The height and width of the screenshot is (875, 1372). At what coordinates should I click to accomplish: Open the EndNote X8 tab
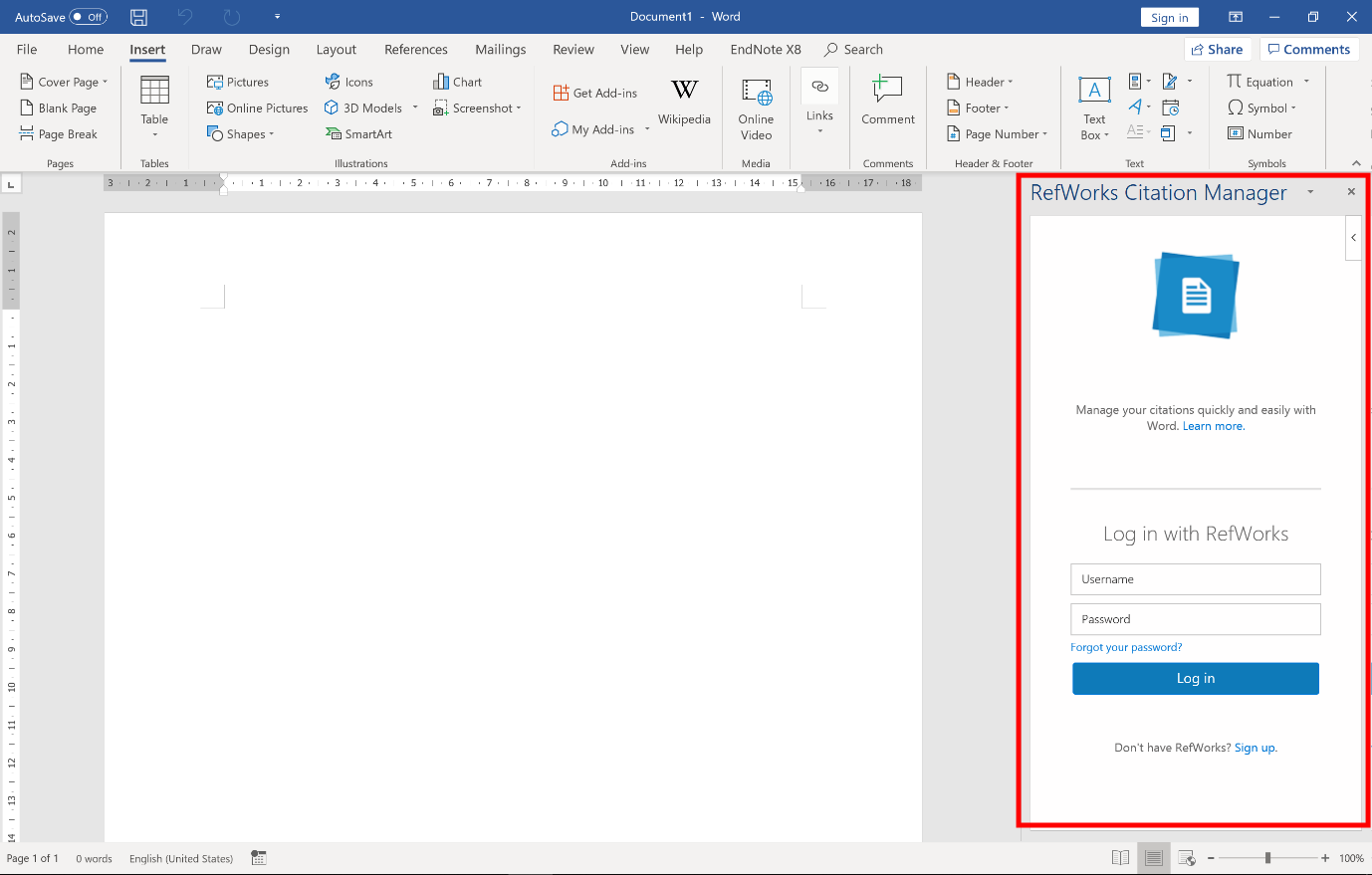766,50
